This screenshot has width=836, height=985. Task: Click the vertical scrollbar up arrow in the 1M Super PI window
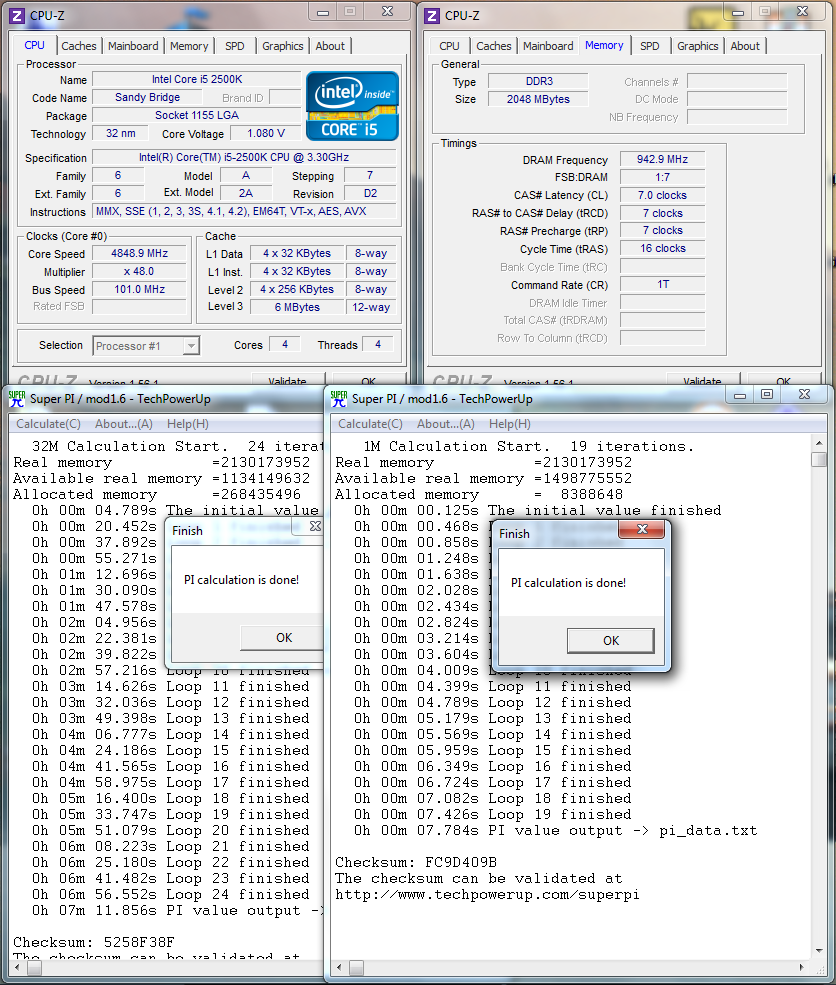[818, 443]
